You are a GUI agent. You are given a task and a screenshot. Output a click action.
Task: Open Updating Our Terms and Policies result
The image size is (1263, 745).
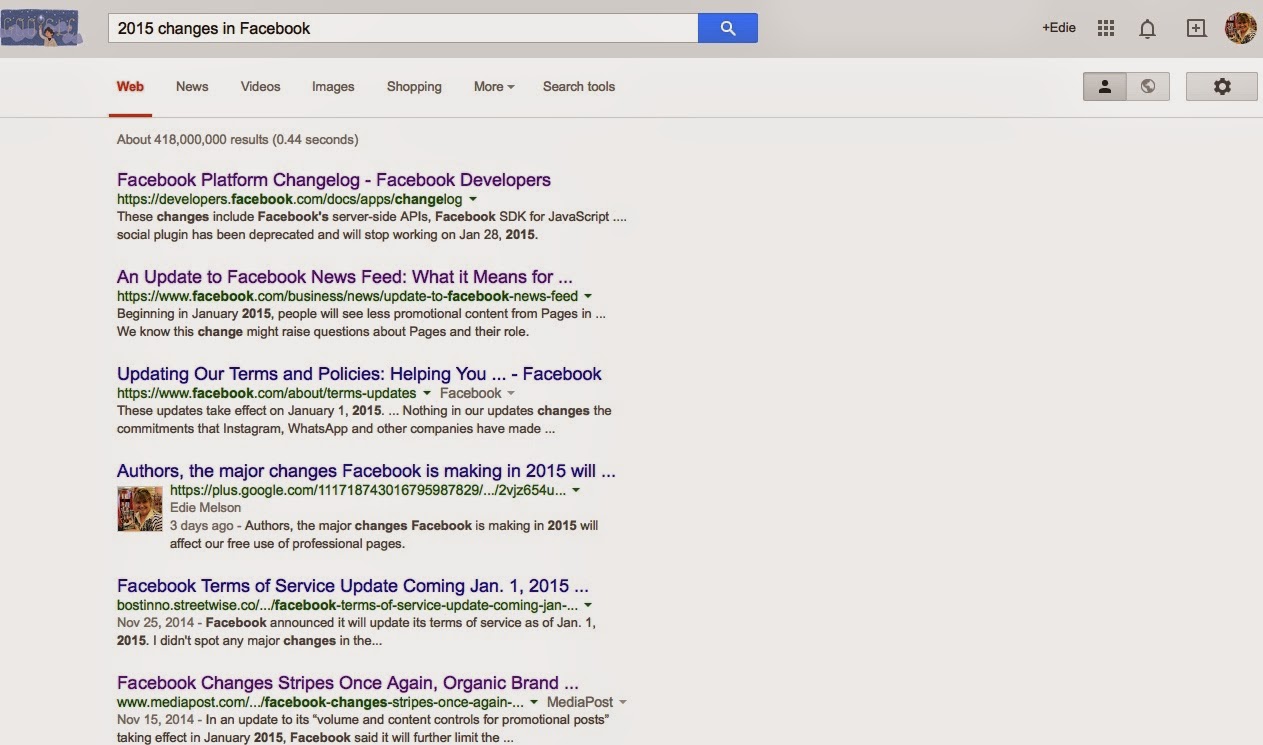(359, 374)
